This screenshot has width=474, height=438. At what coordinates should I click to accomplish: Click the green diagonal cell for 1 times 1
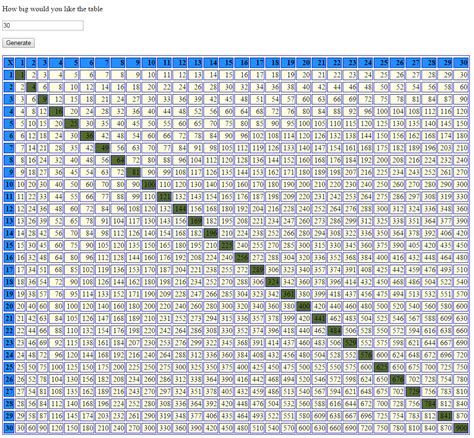click(x=20, y=75)
